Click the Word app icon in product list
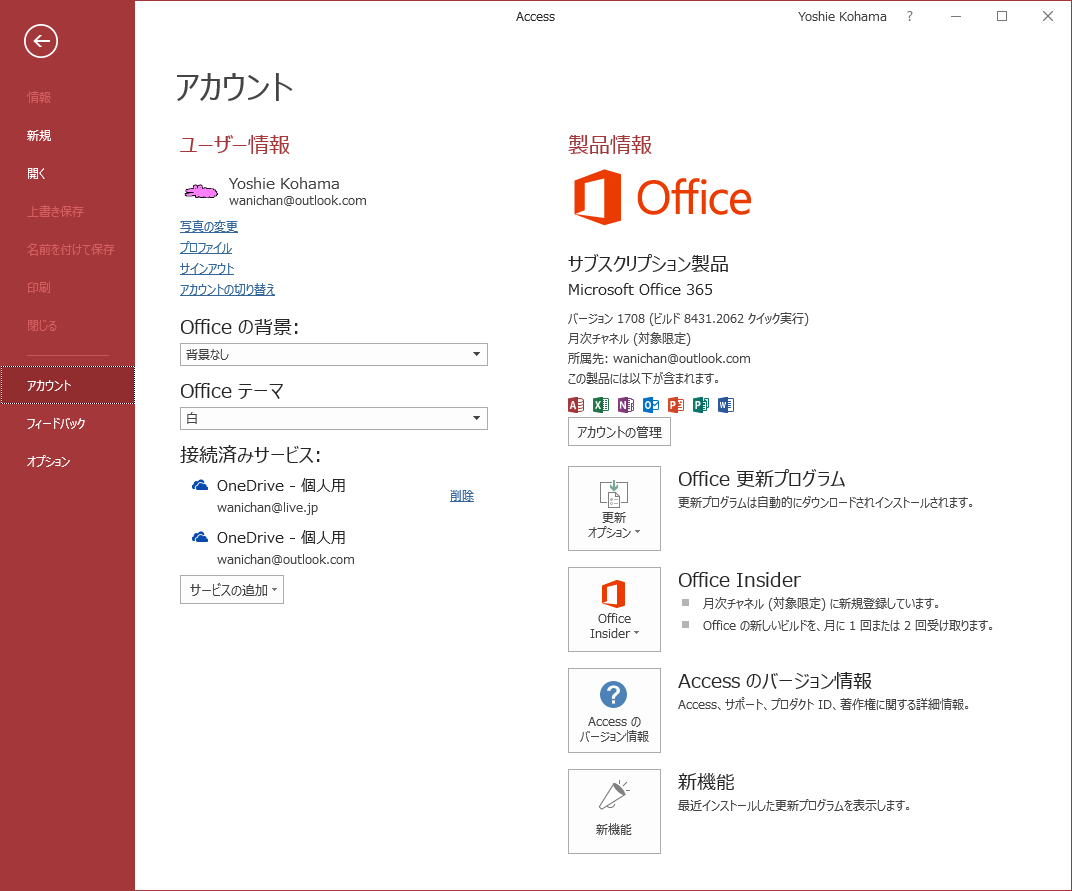 725,405
